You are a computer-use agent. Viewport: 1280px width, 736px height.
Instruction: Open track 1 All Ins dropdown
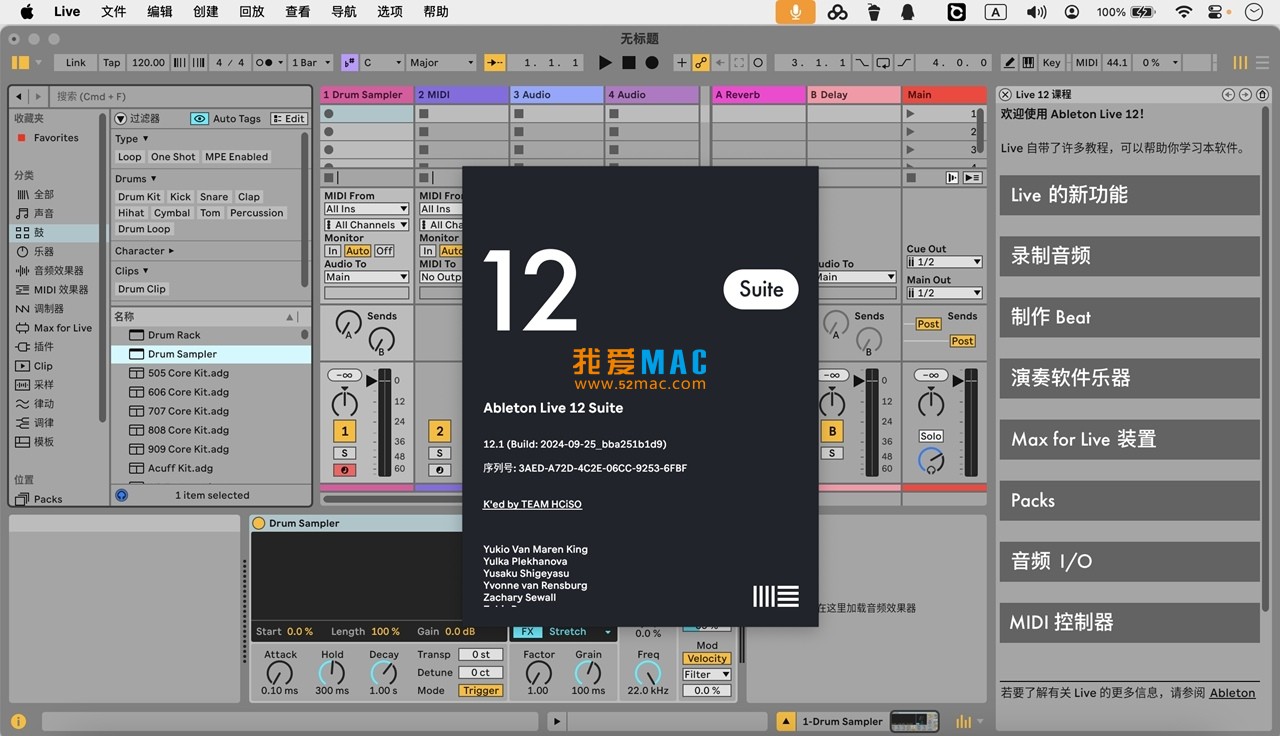[366, 209]
